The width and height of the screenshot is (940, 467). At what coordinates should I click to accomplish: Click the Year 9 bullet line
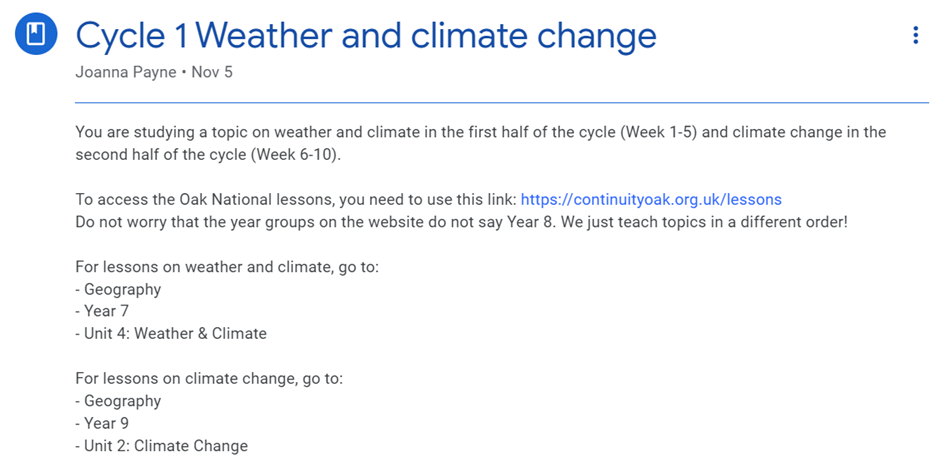(x=102, y=423)
